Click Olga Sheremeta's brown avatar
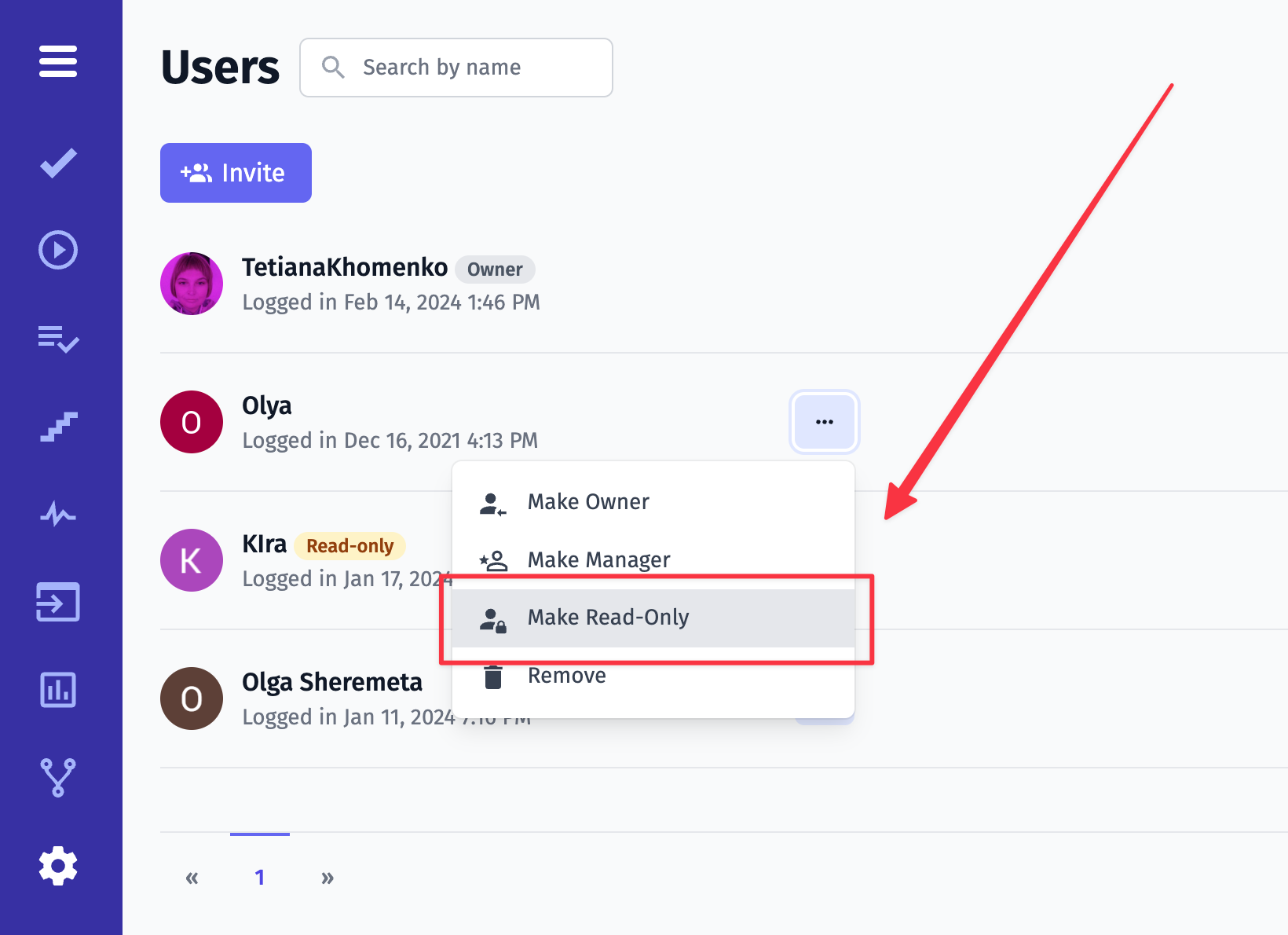 pos(192,698)
